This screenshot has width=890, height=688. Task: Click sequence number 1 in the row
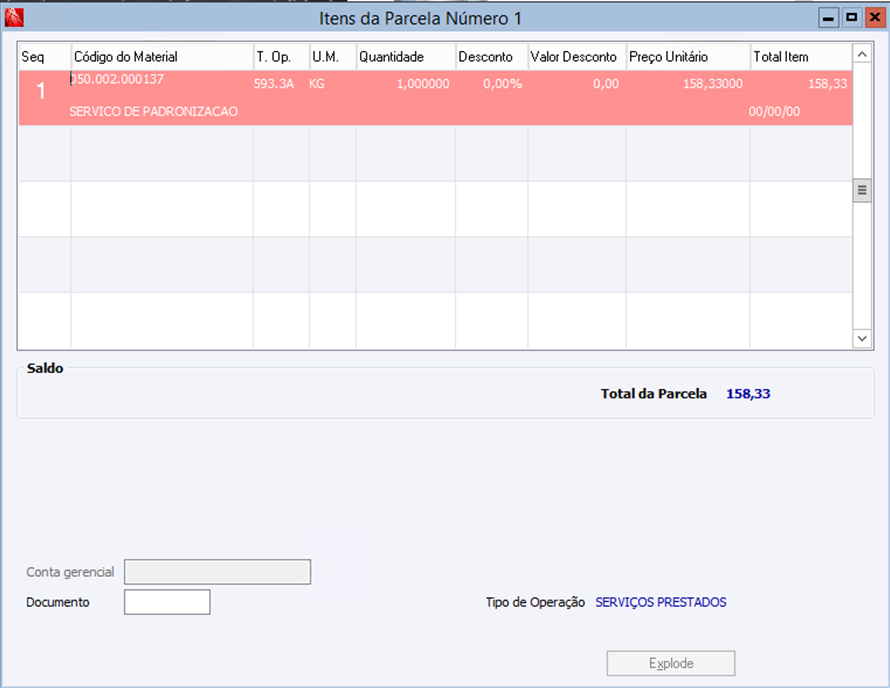click(41, 91)
